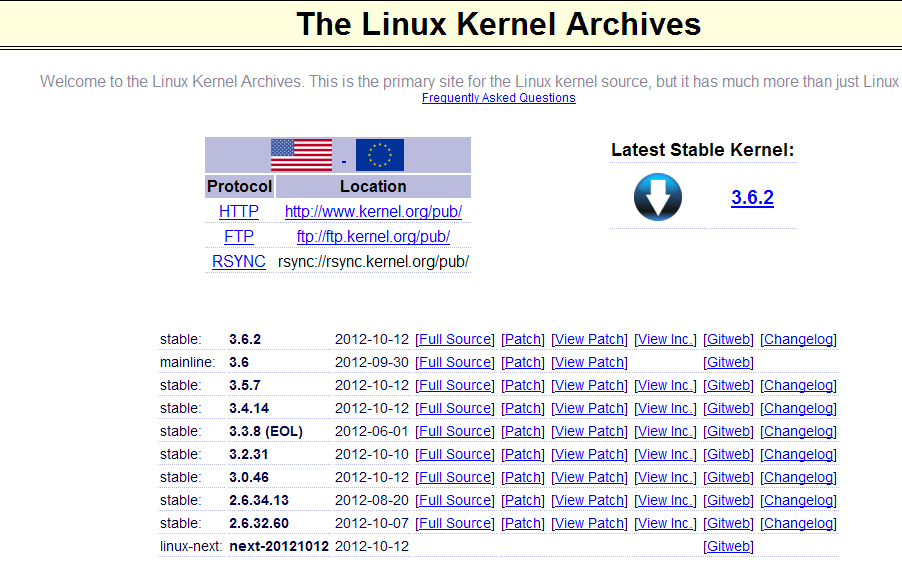Image resolution: width=902 pixels, height=574 pixels.
Task: Open Patch link for stable 3.5.7
Action: pyautogui.click(x=523, y=385)
